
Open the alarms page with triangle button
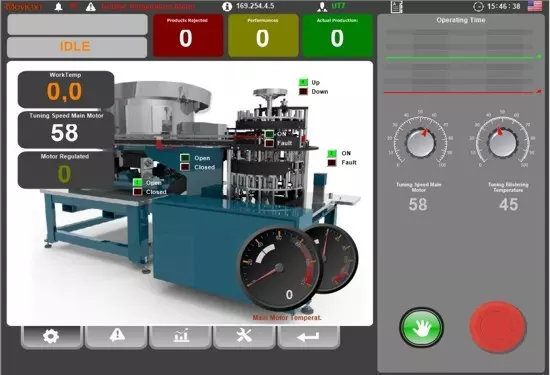click(x=117, y=337)
